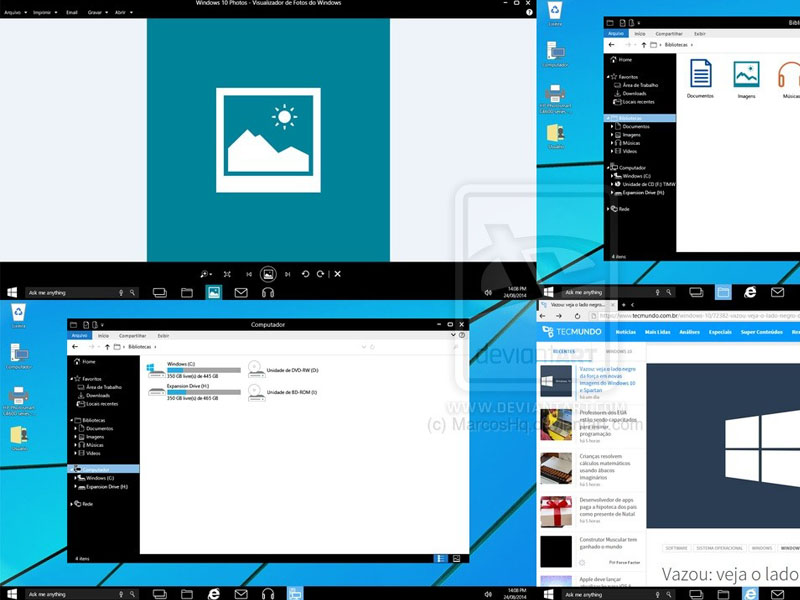Switch to Exibir tab in Computador window
Screen dimensions: 800x600
(x=163, y=336)
